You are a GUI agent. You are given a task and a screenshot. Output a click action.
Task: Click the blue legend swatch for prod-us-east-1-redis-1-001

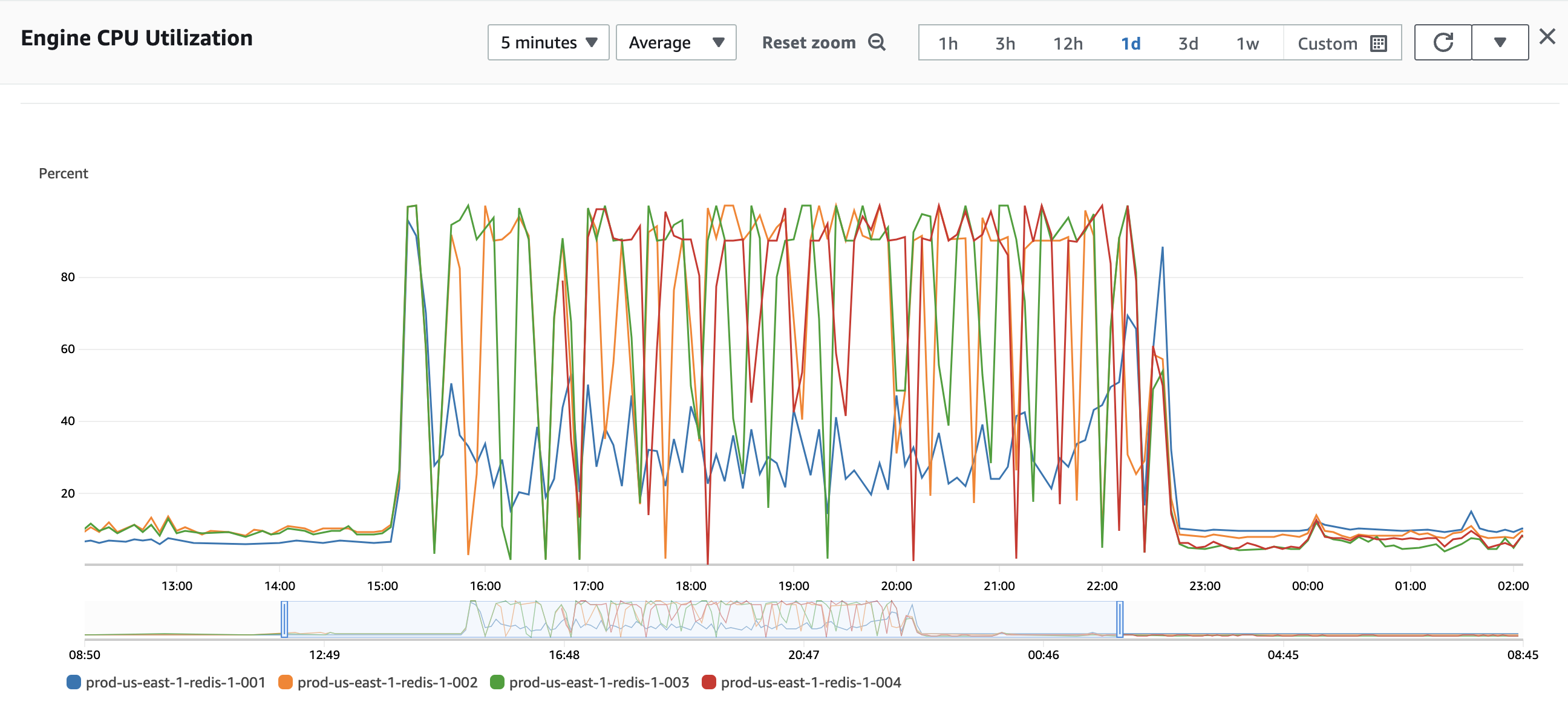point(73,683)
